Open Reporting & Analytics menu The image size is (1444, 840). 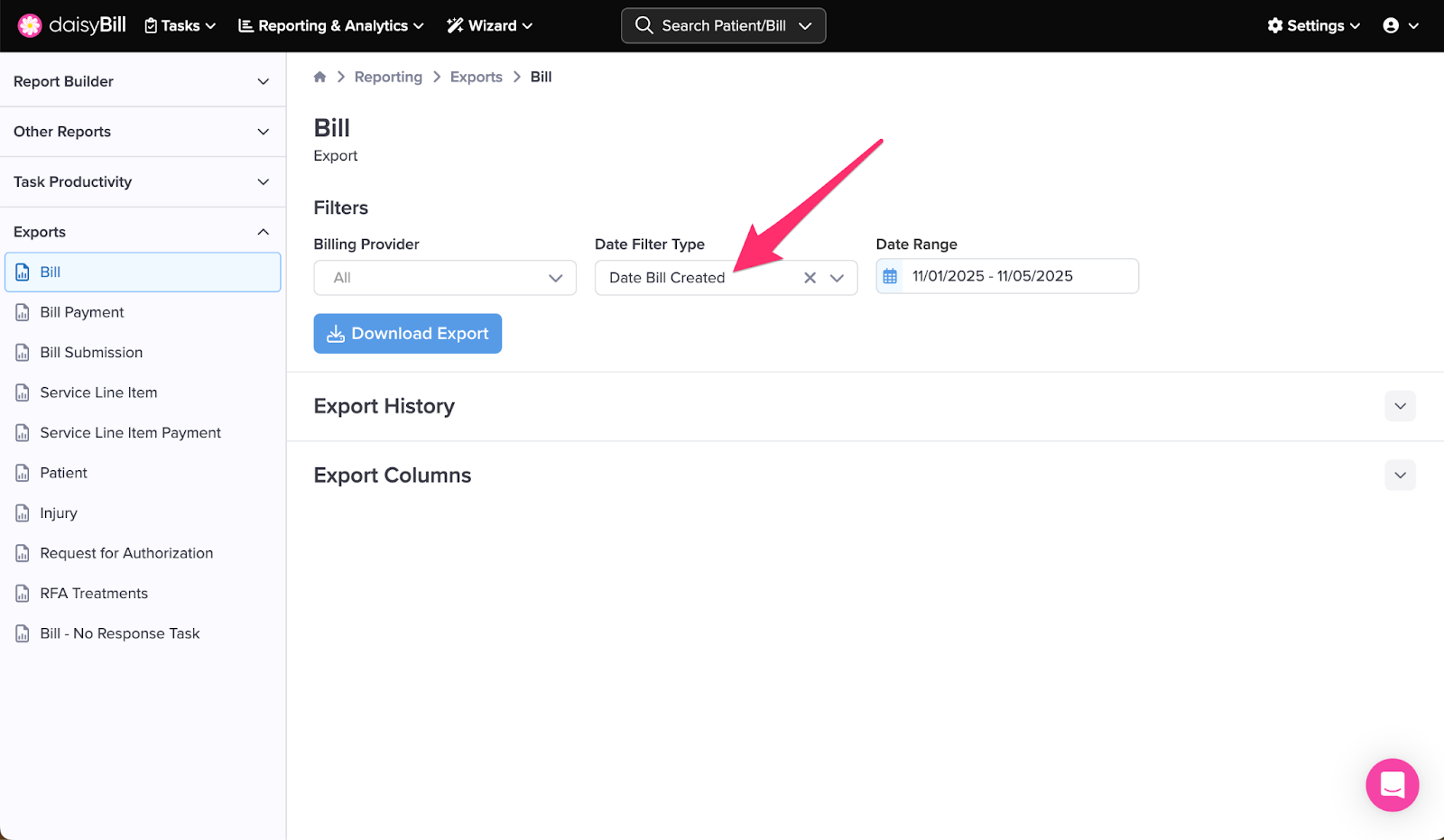tap(330, 25)
